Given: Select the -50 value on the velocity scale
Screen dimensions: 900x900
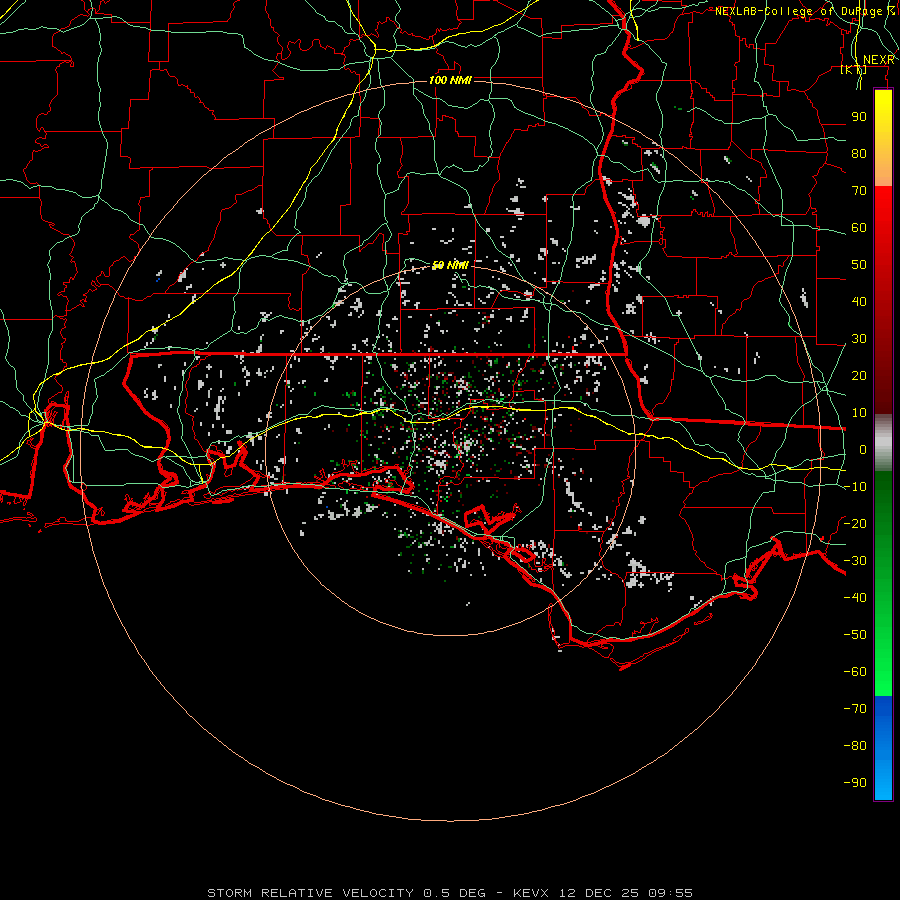Looking at the screenshot, I should click(x=855, y=634).
